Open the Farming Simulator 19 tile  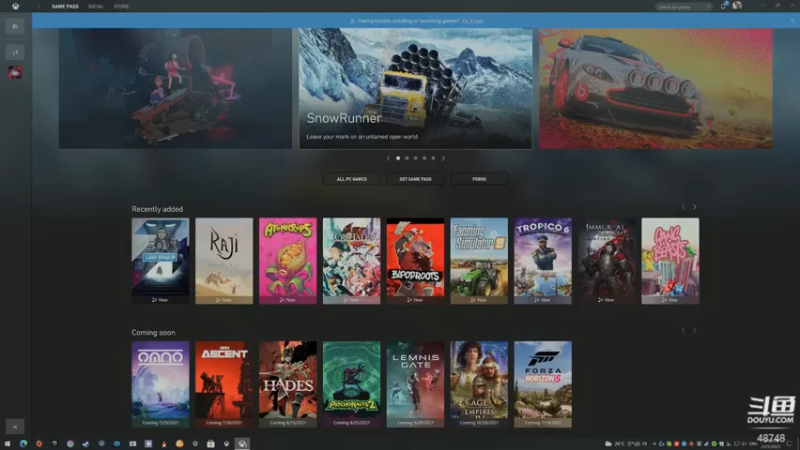click(479, 261)
